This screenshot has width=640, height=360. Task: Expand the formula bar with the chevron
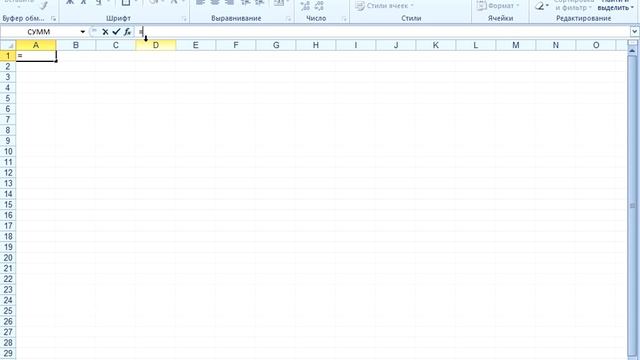click(634, 31)
